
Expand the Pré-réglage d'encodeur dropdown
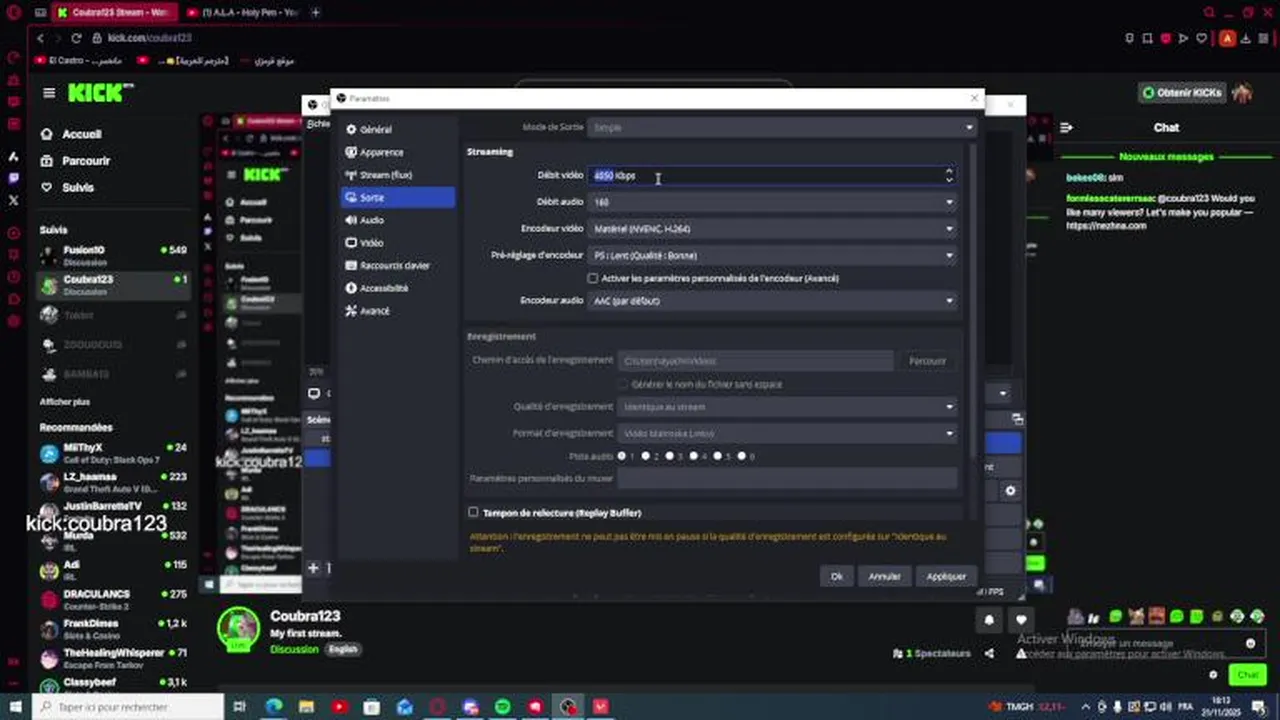[772, 255]
